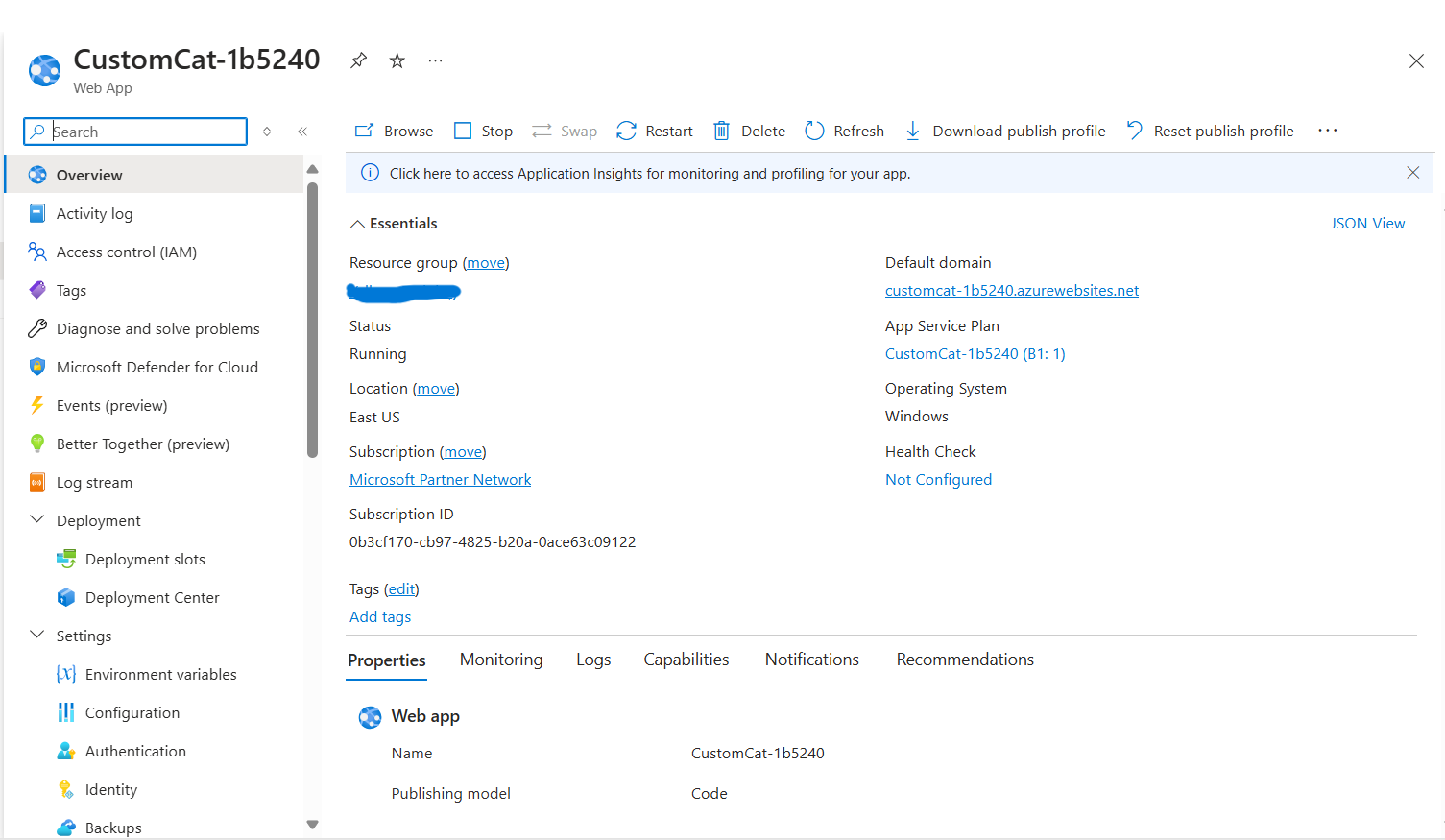Open Microsoft Partner Network subscription link
This screenshot has height=840, width=1445.
[440, 480]
